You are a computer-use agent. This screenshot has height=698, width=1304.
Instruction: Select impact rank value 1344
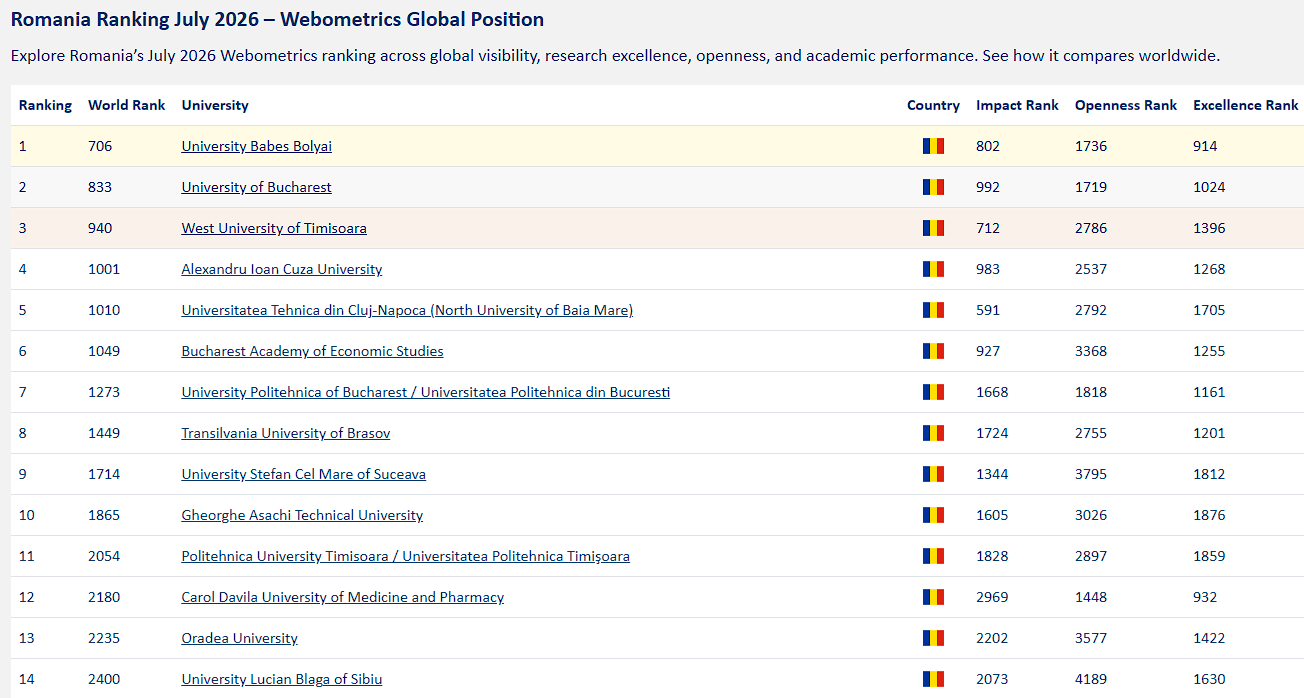pos(992,474)
